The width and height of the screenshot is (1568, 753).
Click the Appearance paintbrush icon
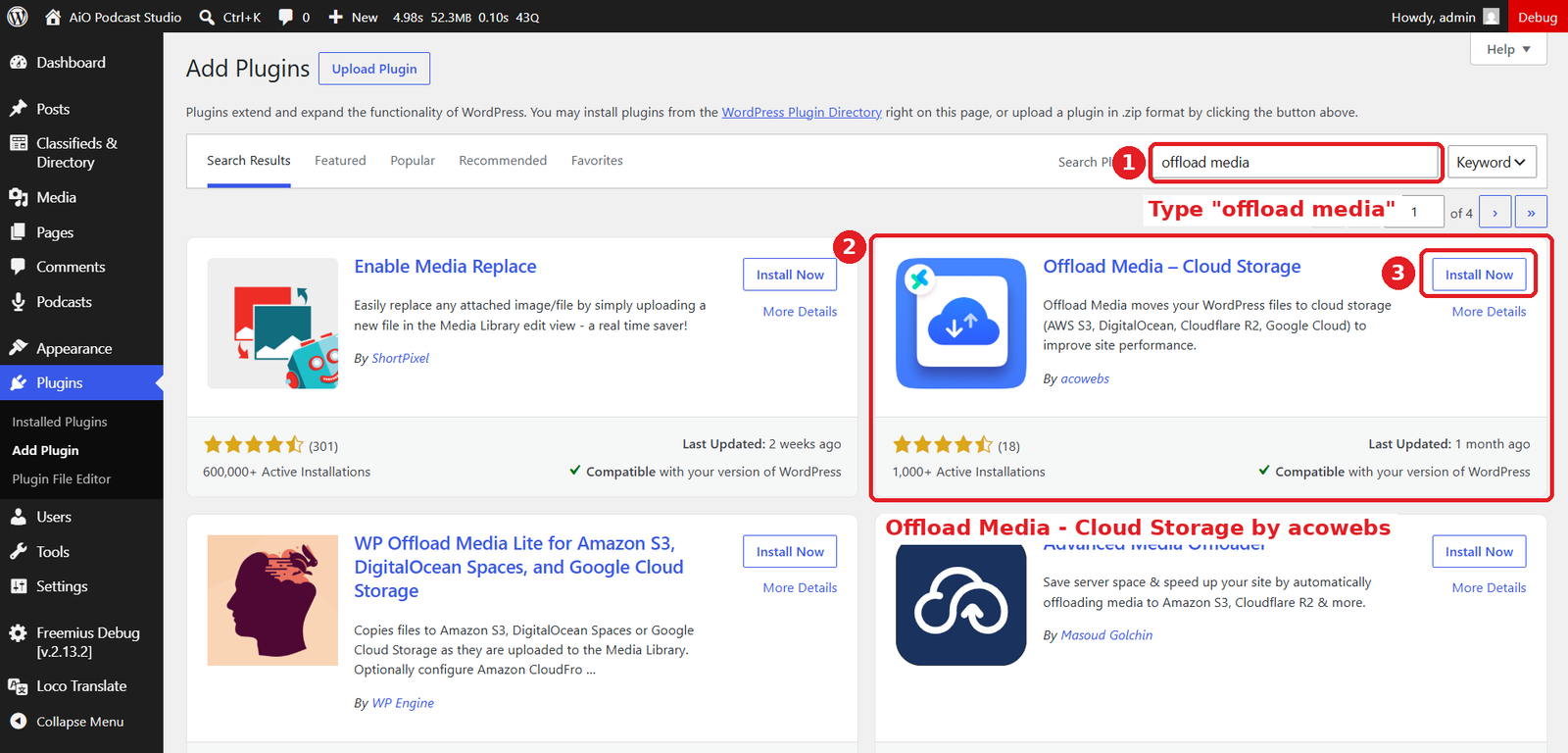(19, 348)
